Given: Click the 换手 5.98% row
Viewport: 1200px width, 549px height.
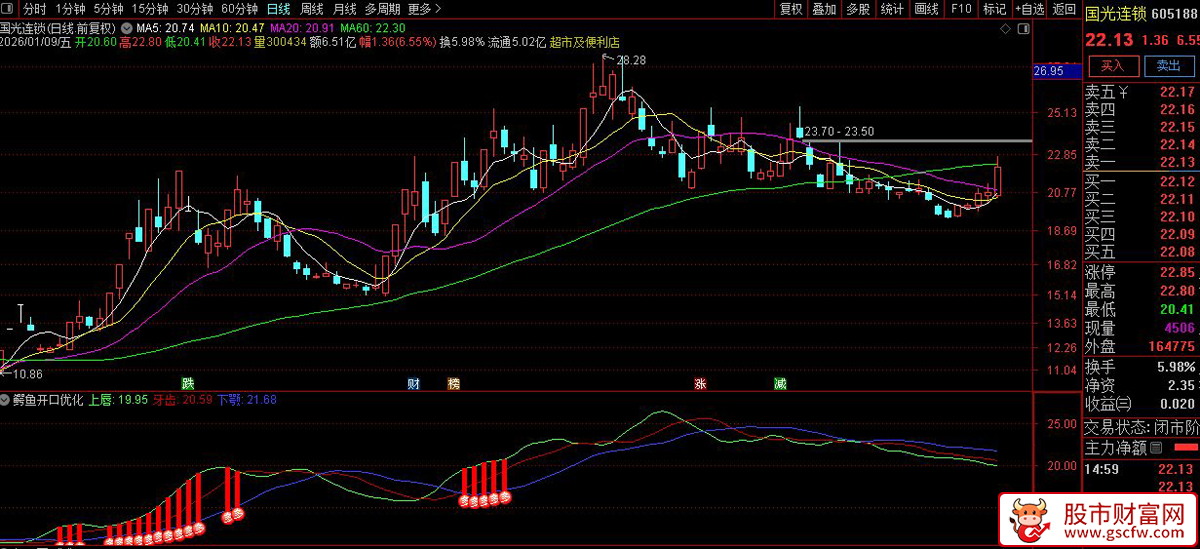Looking at the screenshot, I should 1141,366.
